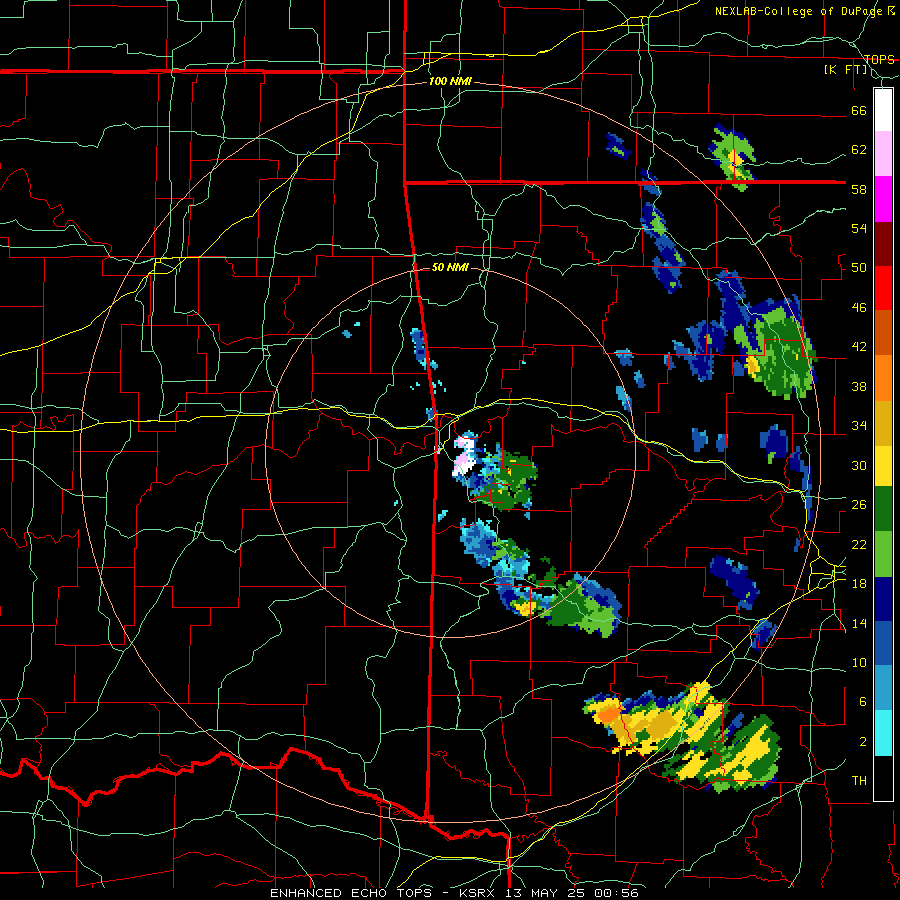Click the [K FT] units label

tap(845, 69)
